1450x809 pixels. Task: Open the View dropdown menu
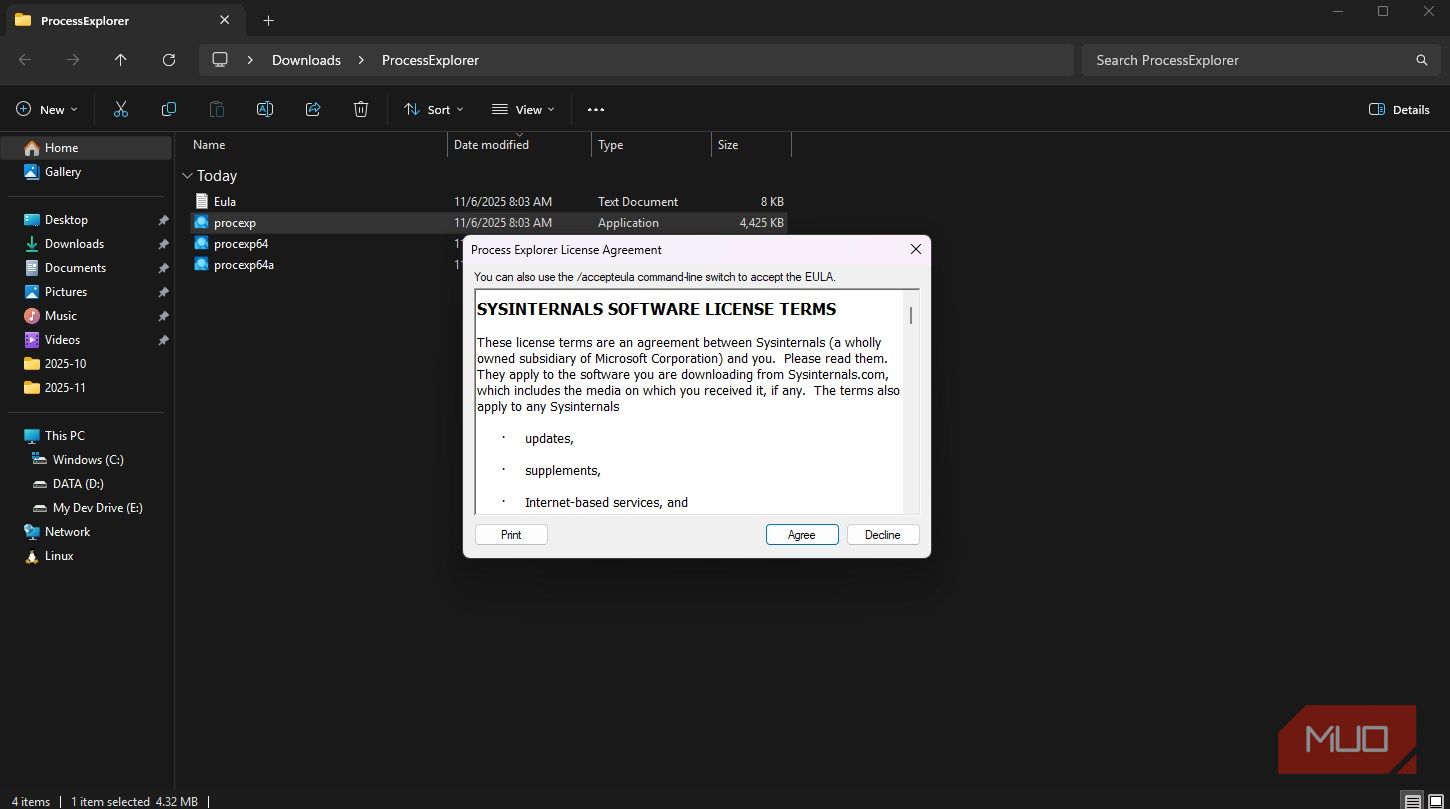pyautogui.click(x=522, y=110)
